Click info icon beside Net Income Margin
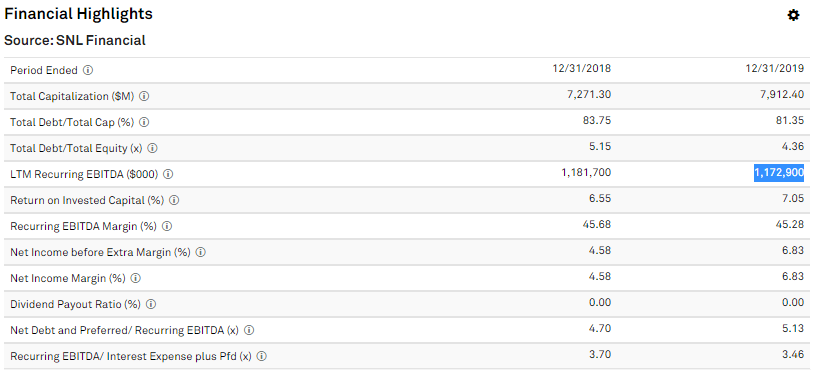The height and width of the screenshot is (374, 824). 136,278
